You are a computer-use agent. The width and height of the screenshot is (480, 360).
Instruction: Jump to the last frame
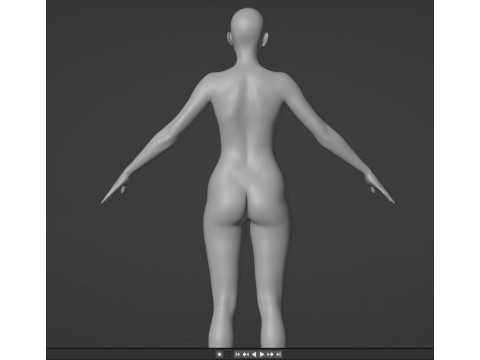pyautogui.click(x=278, y=354)
